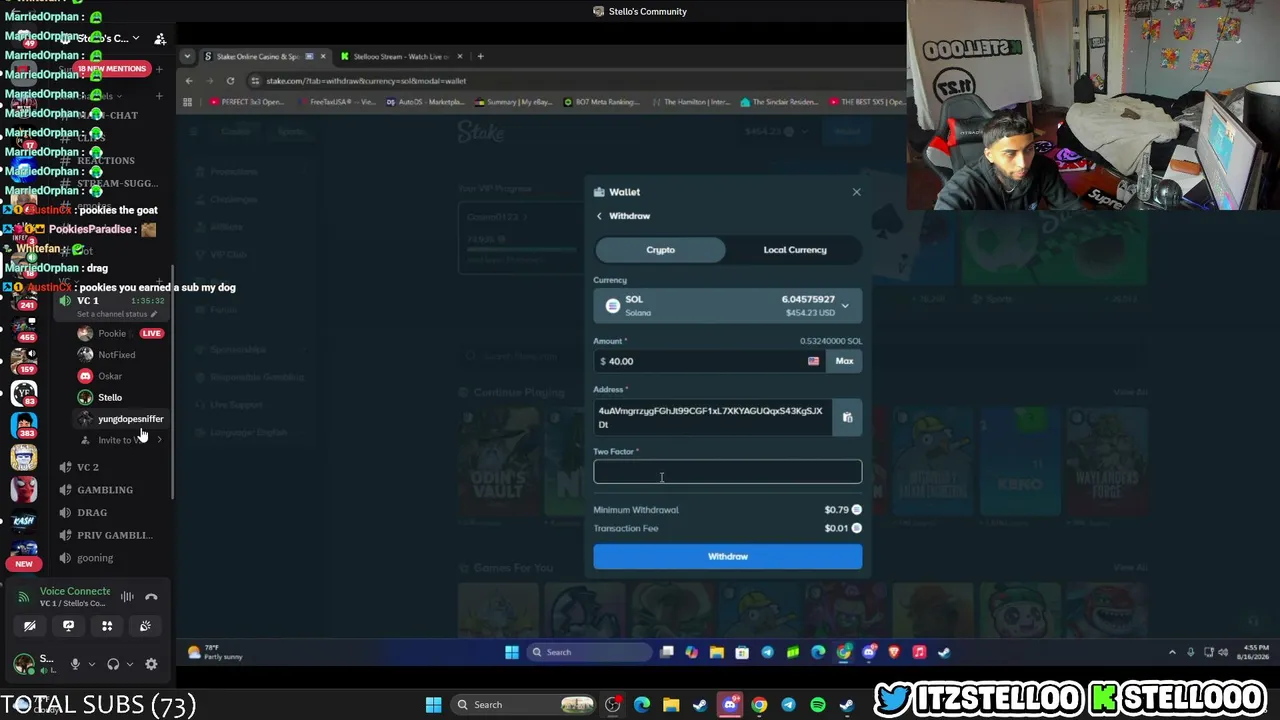Show hidden tray icons on inner taskbar
Viewport: 1280px width, 720px height.
pyautogui.click(x=1172, y=652)
